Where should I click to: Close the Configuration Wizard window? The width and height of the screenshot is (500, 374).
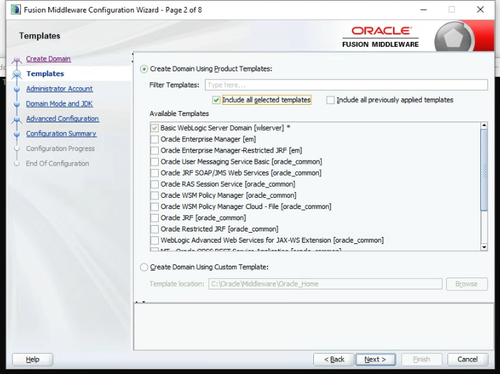[x=480, y=10]
